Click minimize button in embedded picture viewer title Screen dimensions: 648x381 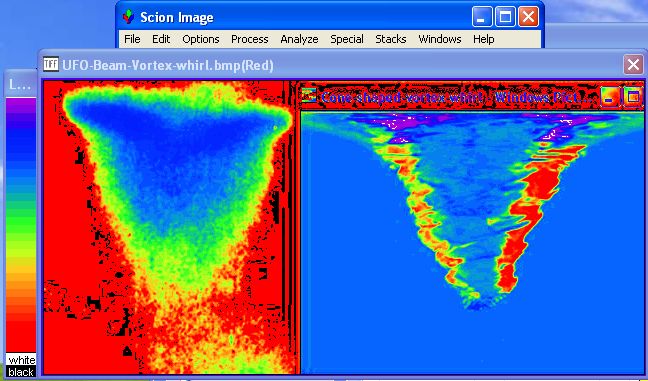[610, 97]
